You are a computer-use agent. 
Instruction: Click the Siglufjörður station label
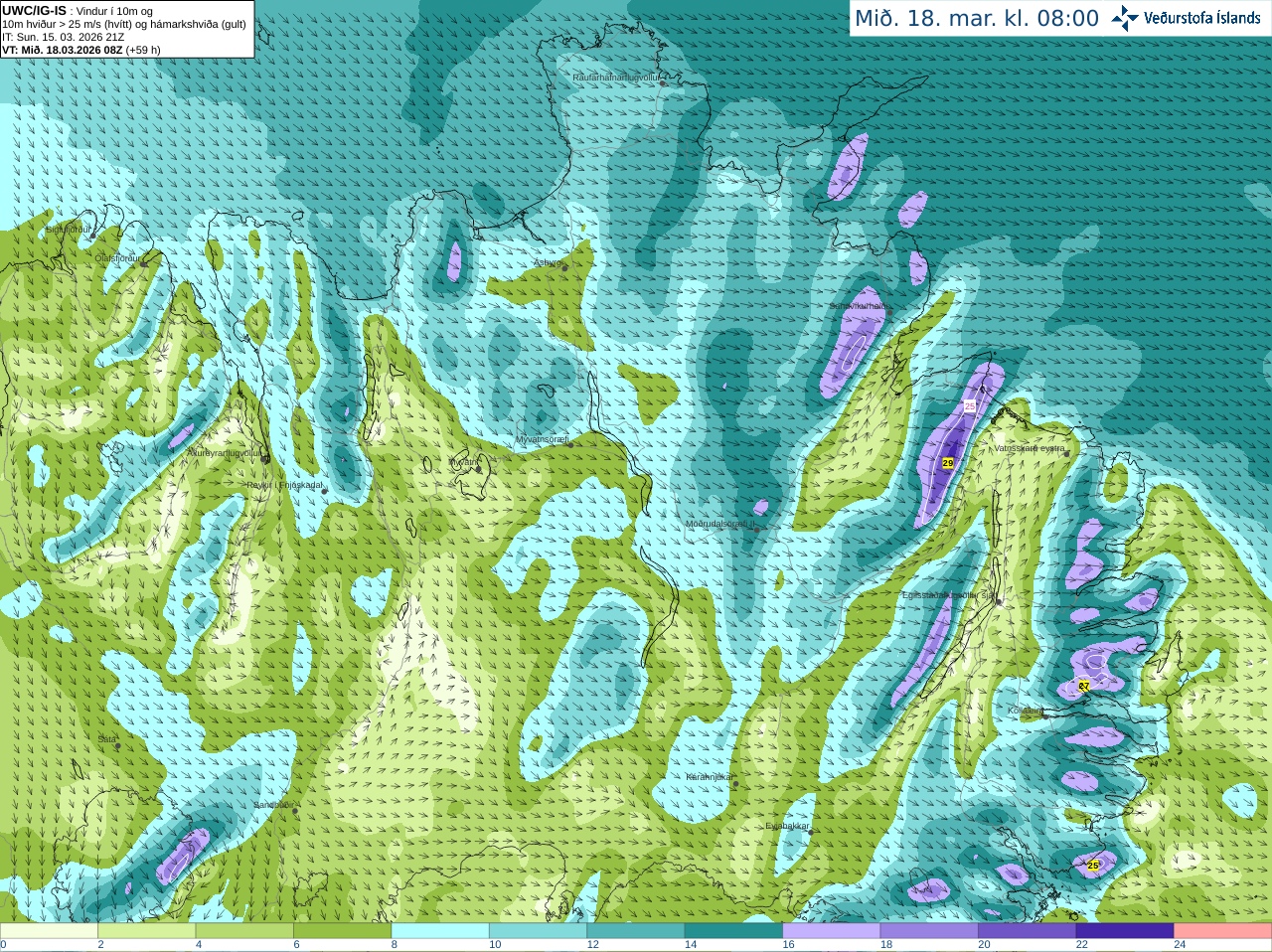pos(69,230)
